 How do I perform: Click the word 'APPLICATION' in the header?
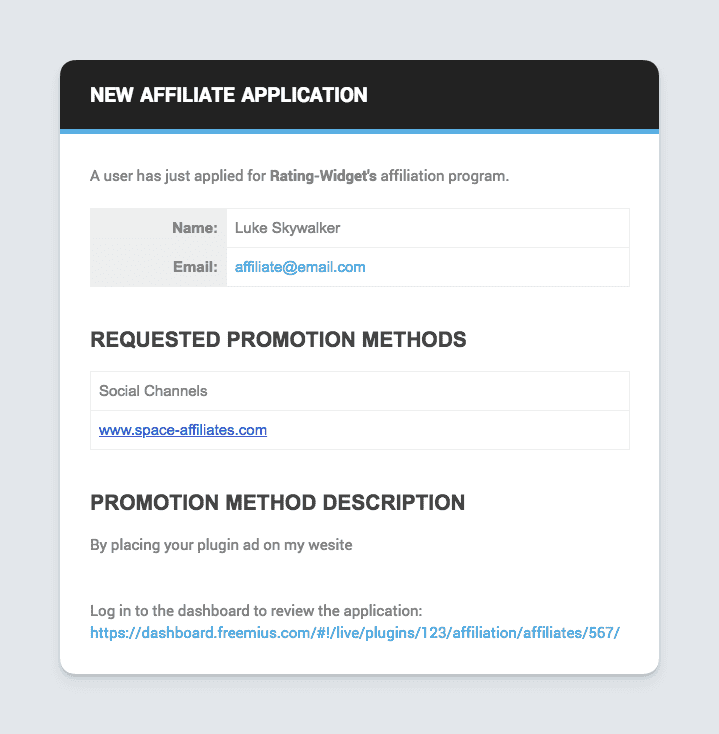(304, 95)
